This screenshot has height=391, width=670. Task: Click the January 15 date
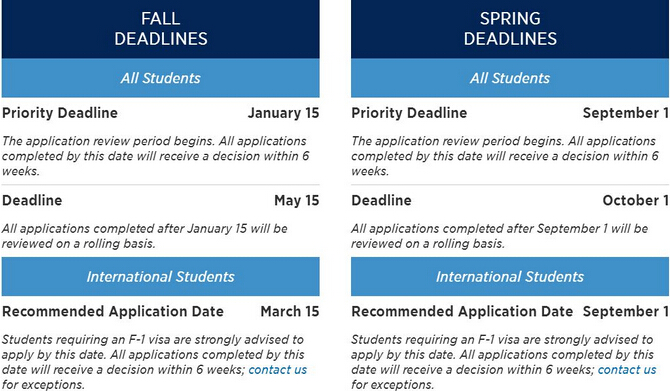[x=283, y=113]
